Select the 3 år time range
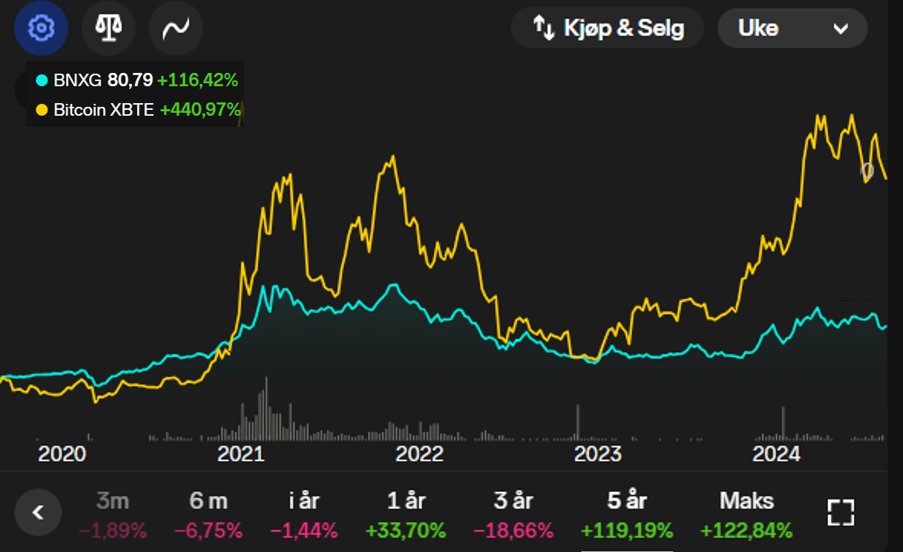 [x=513, y=515]
